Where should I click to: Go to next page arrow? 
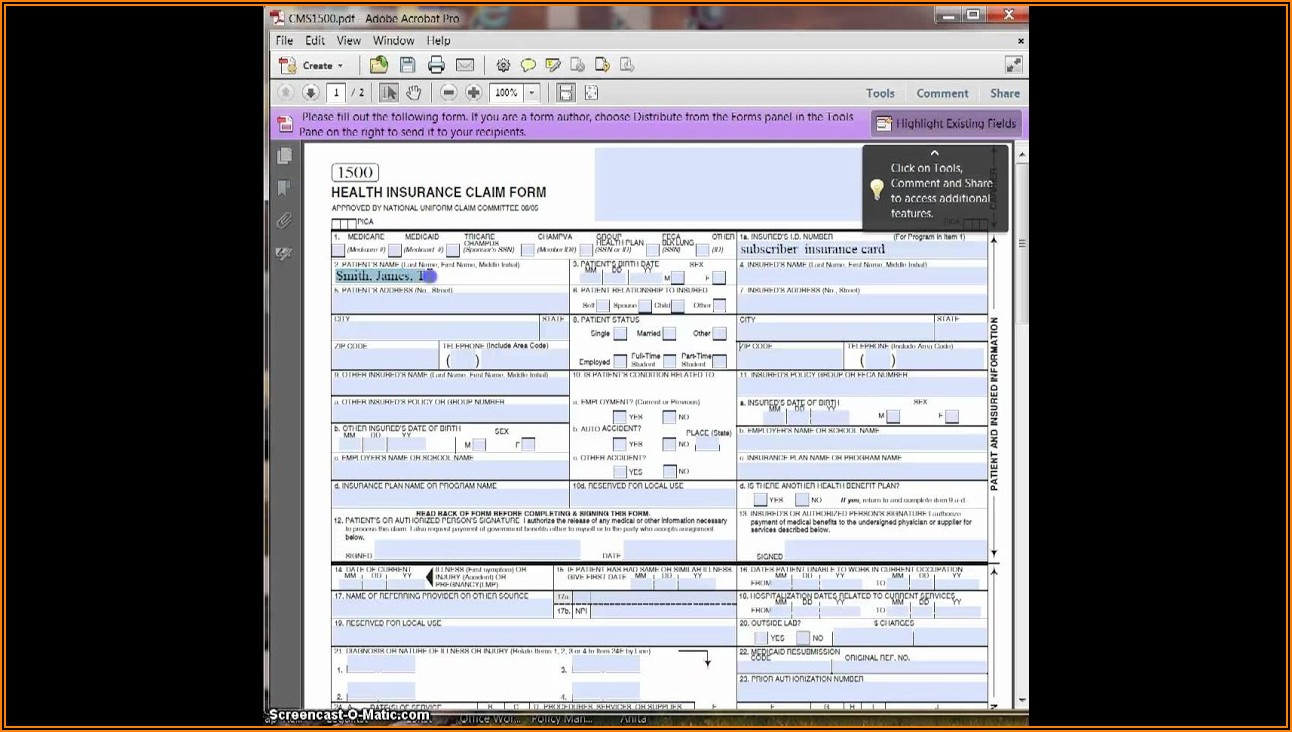click(310, 93)
